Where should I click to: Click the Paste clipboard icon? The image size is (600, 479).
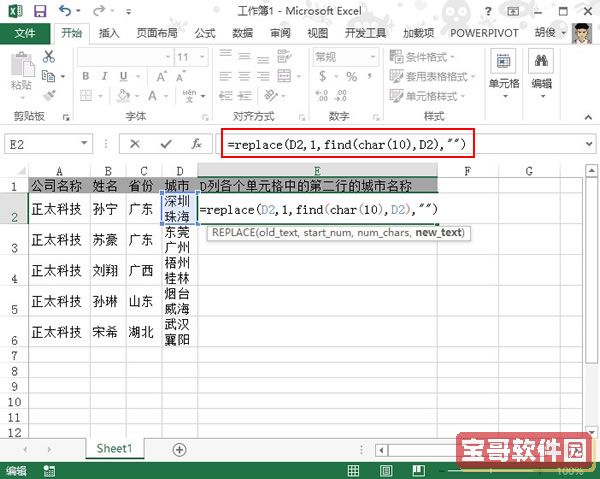click(22, 64)
